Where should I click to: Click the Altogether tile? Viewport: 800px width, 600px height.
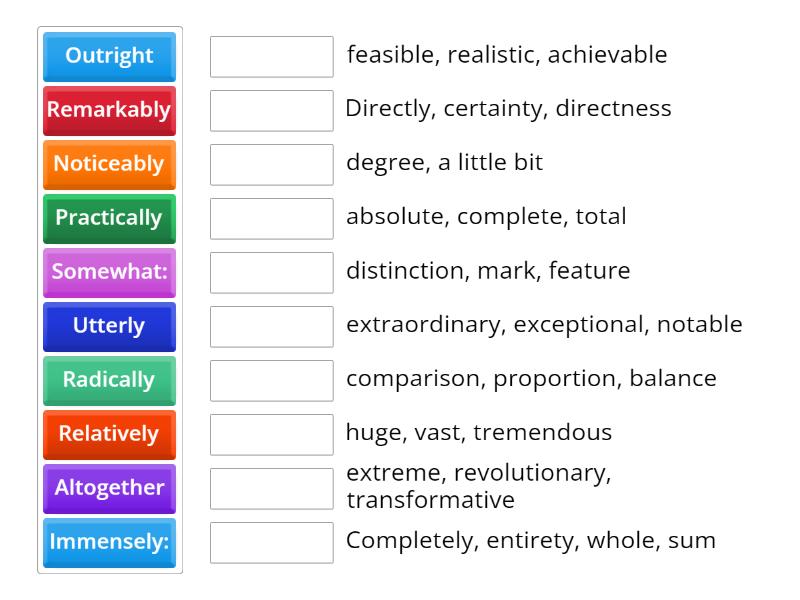pyautogui.click(x=108, y=488)
